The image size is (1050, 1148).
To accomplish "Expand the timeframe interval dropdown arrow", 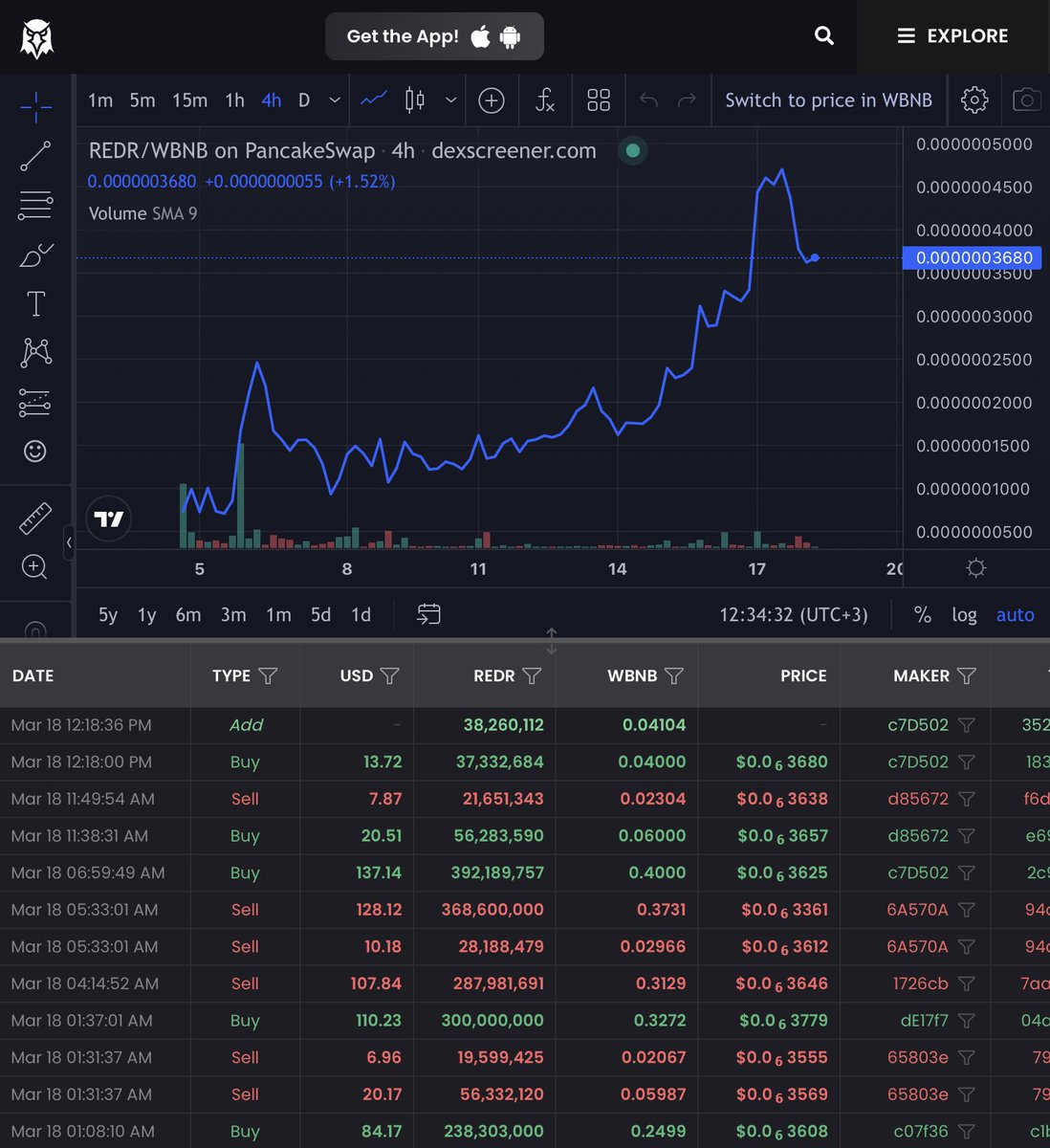I will [335, 100].
